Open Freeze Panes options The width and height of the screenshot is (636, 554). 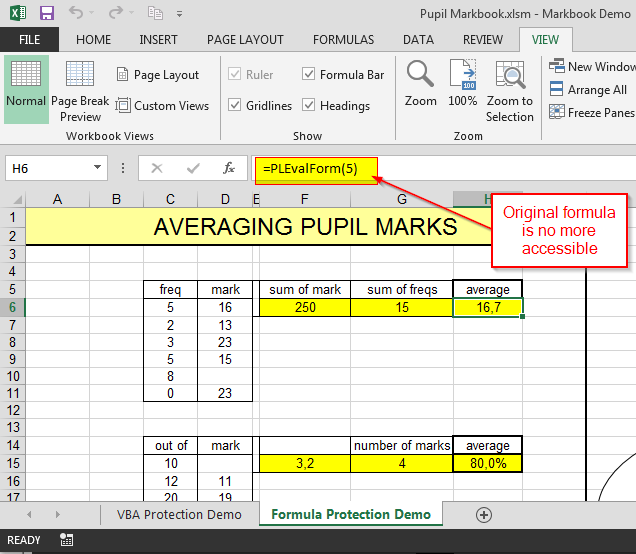[x=591, y=113]
